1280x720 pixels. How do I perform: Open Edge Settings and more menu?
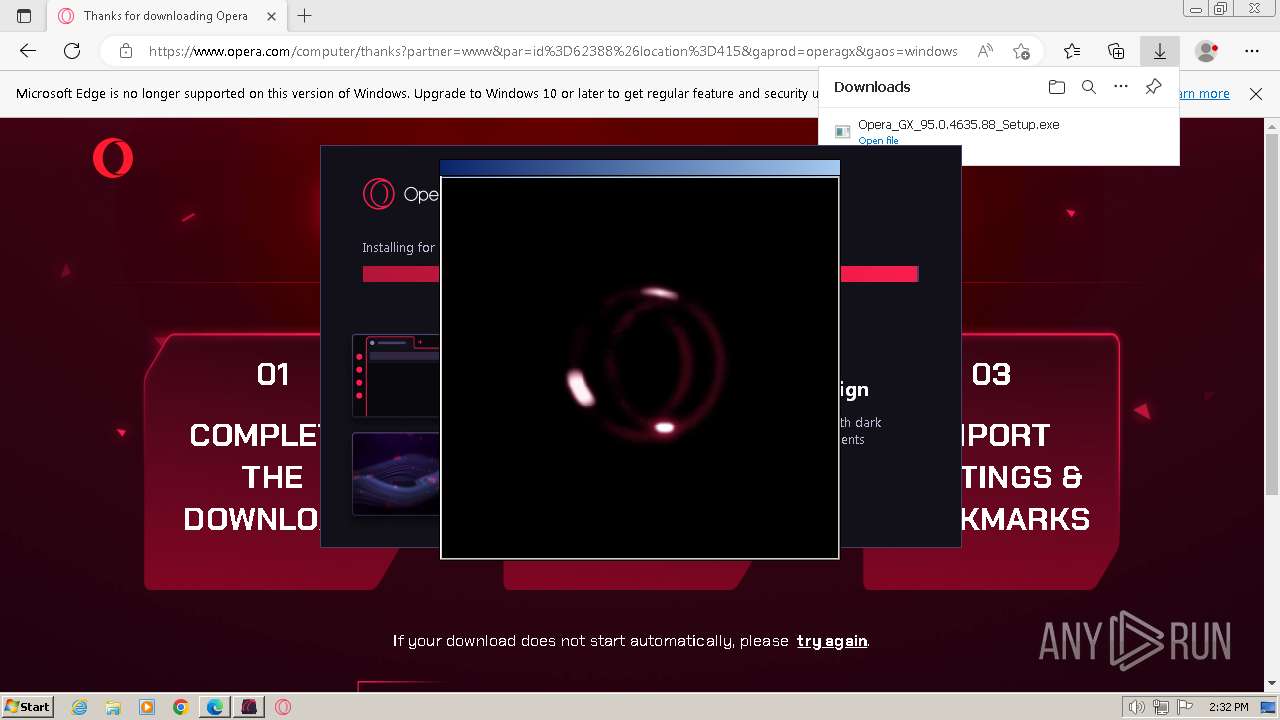pyautogui.click(x=1252, y=51)
